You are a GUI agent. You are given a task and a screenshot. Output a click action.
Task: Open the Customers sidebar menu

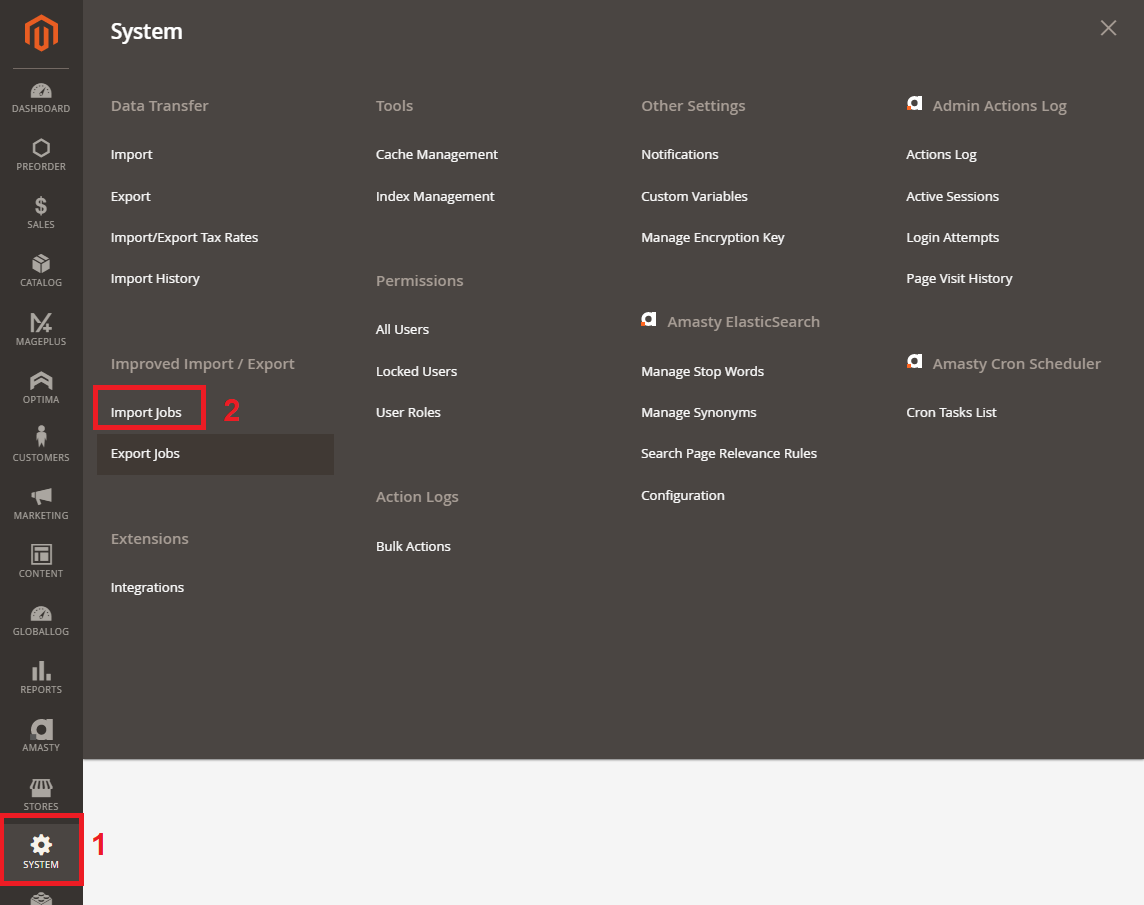pyautogui.click(x=41, y=445)
